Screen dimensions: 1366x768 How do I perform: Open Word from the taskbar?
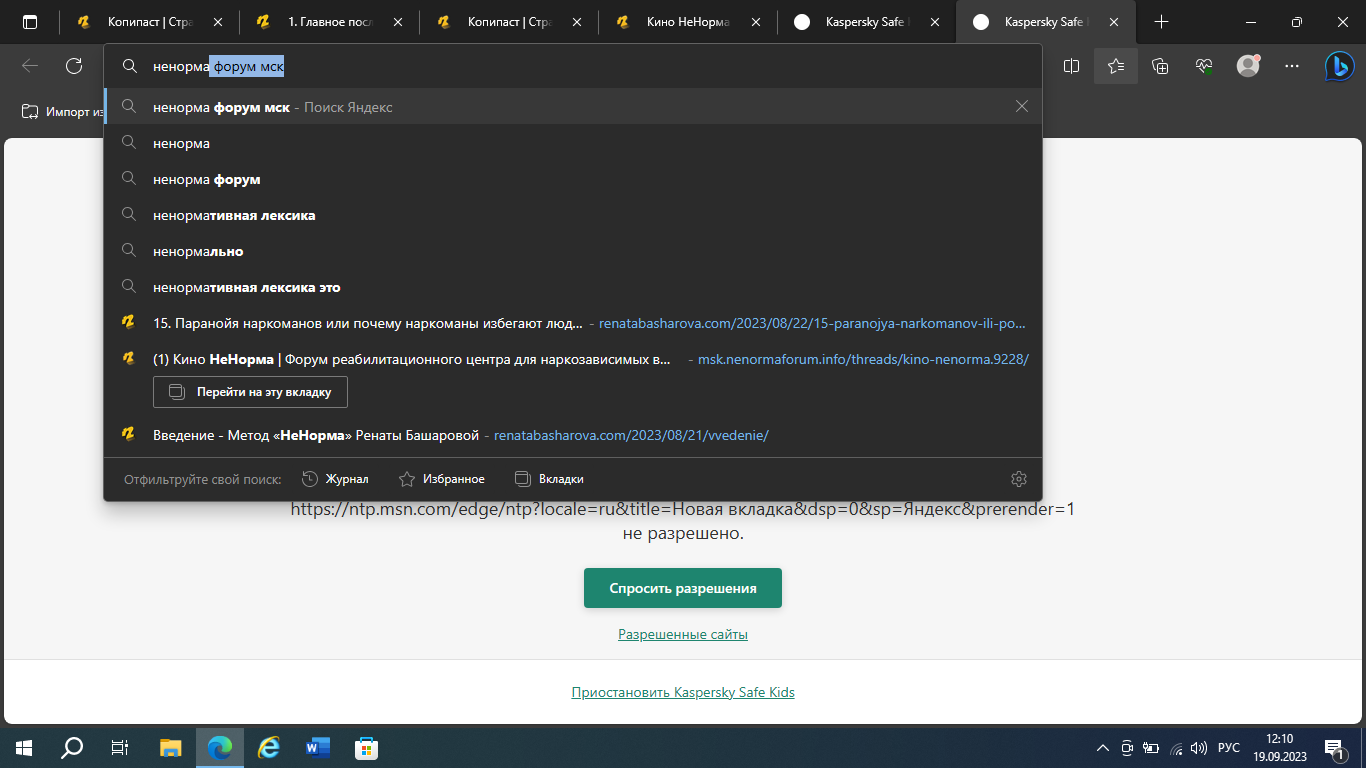317,747
